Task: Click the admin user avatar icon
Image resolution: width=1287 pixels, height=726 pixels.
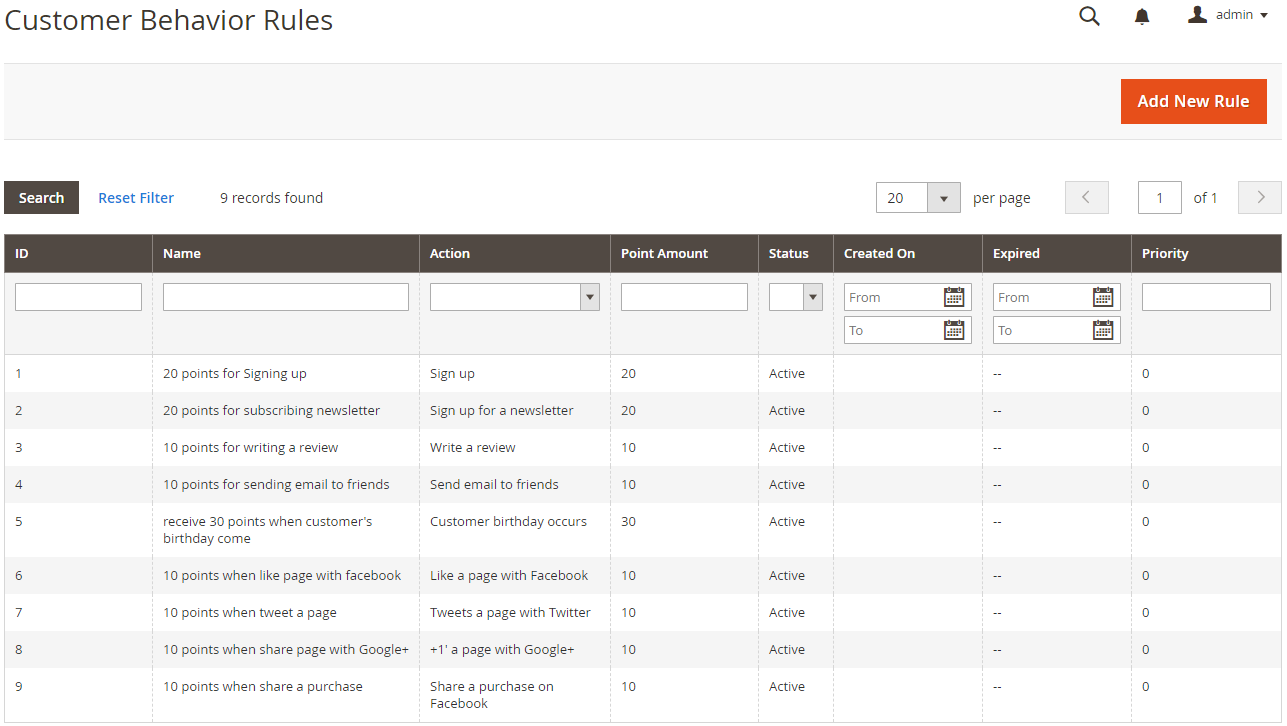Action: (x=1197, y=15)
